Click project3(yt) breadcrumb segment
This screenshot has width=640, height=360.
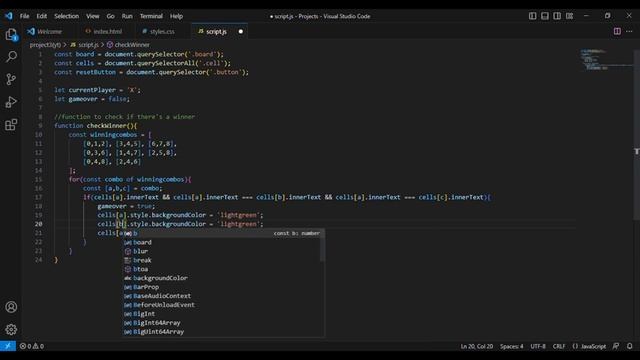[x=45, y=45]
